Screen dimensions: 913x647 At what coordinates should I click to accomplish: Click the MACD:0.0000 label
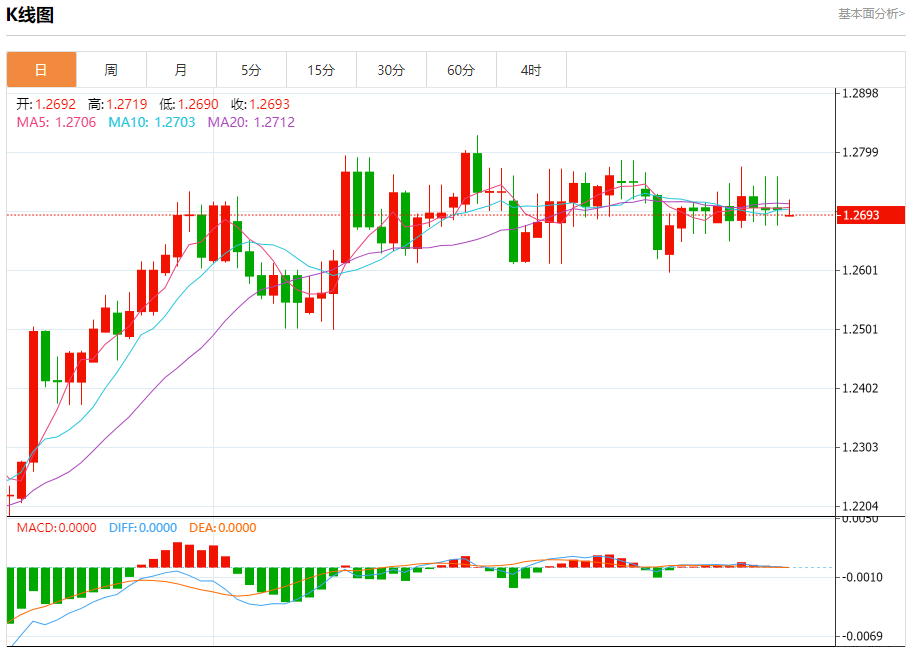(56, 528)
